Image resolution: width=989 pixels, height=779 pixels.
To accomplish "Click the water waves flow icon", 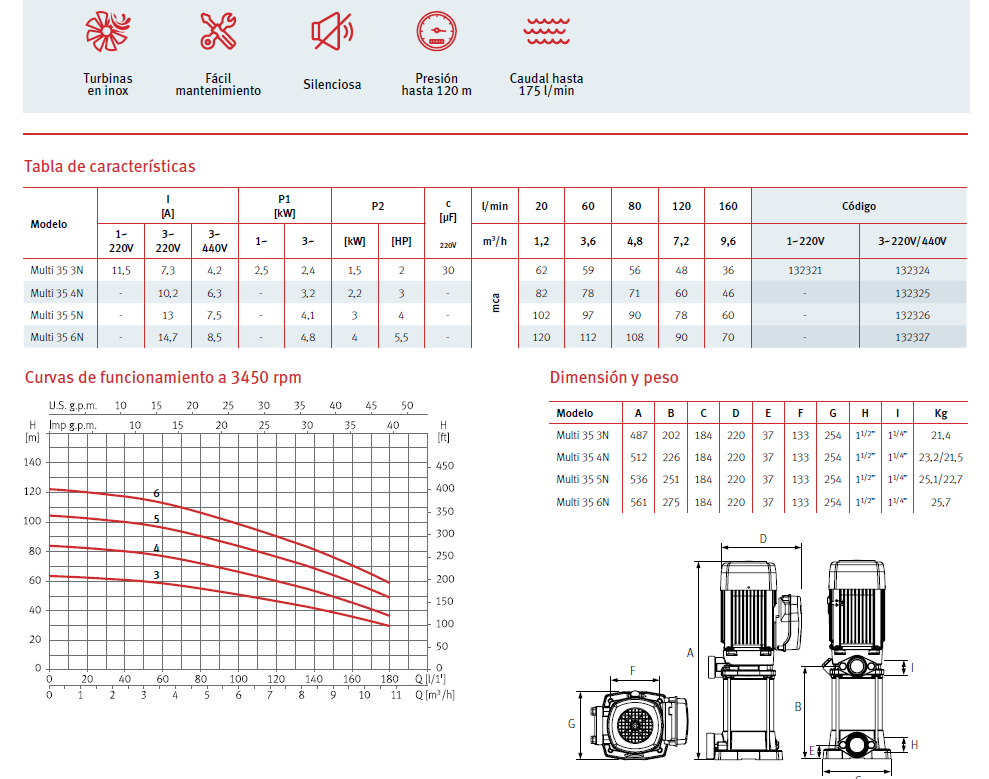I will pos(546,31).
